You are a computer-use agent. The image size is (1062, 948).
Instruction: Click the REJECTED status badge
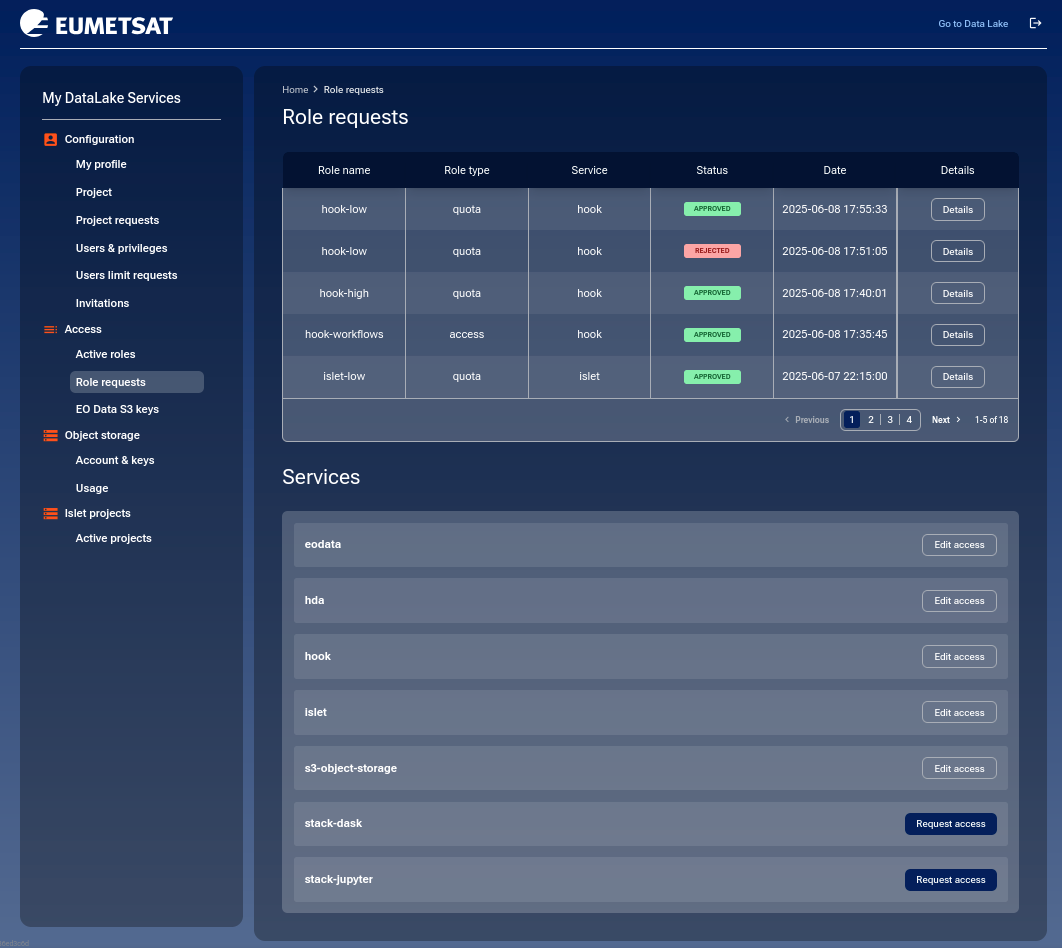point(712,251)
